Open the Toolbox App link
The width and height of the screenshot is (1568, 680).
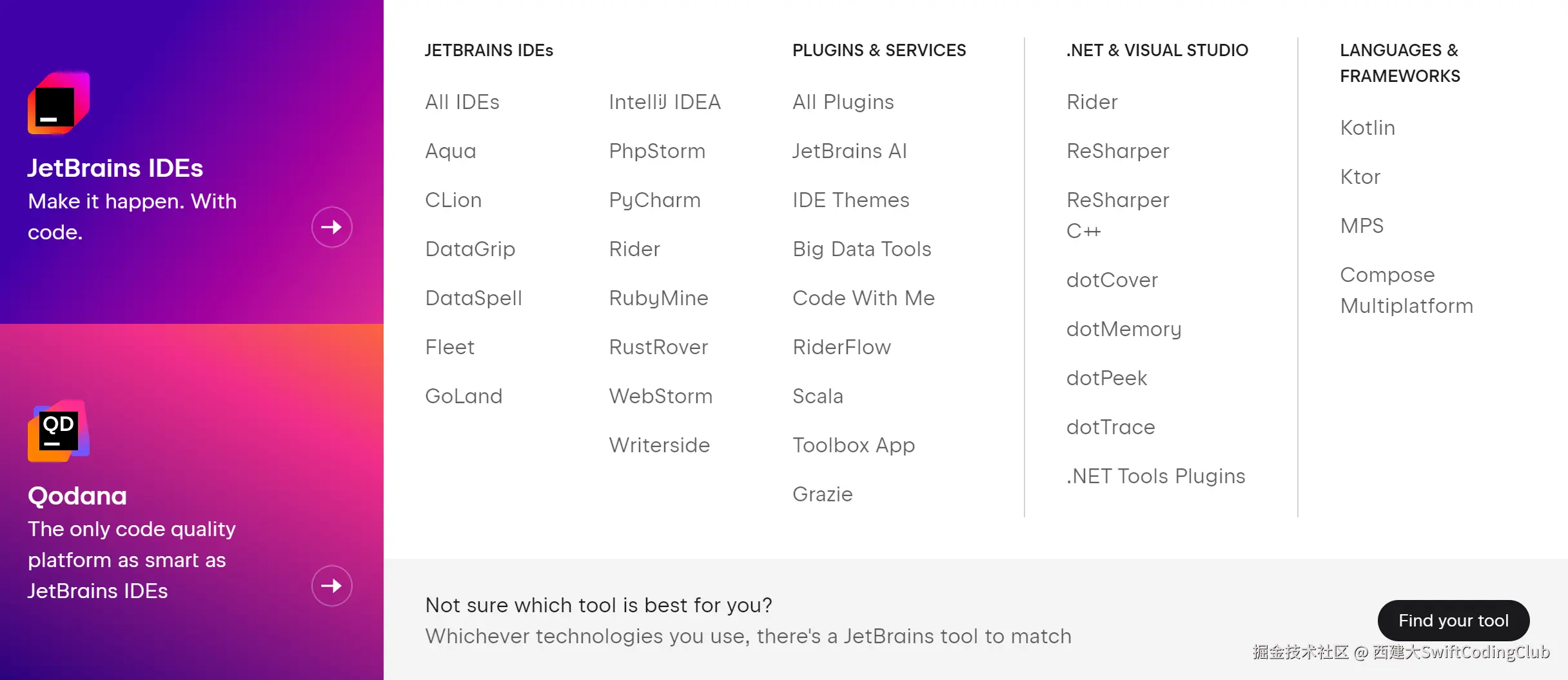pyautogui.click(x=853, y=445)
